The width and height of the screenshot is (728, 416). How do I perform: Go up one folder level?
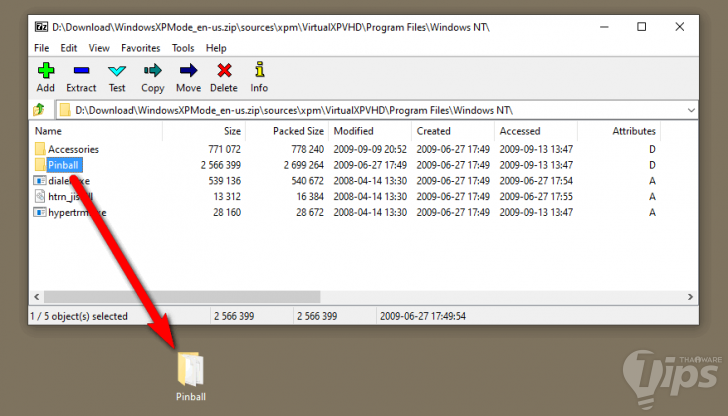point(39,110)
